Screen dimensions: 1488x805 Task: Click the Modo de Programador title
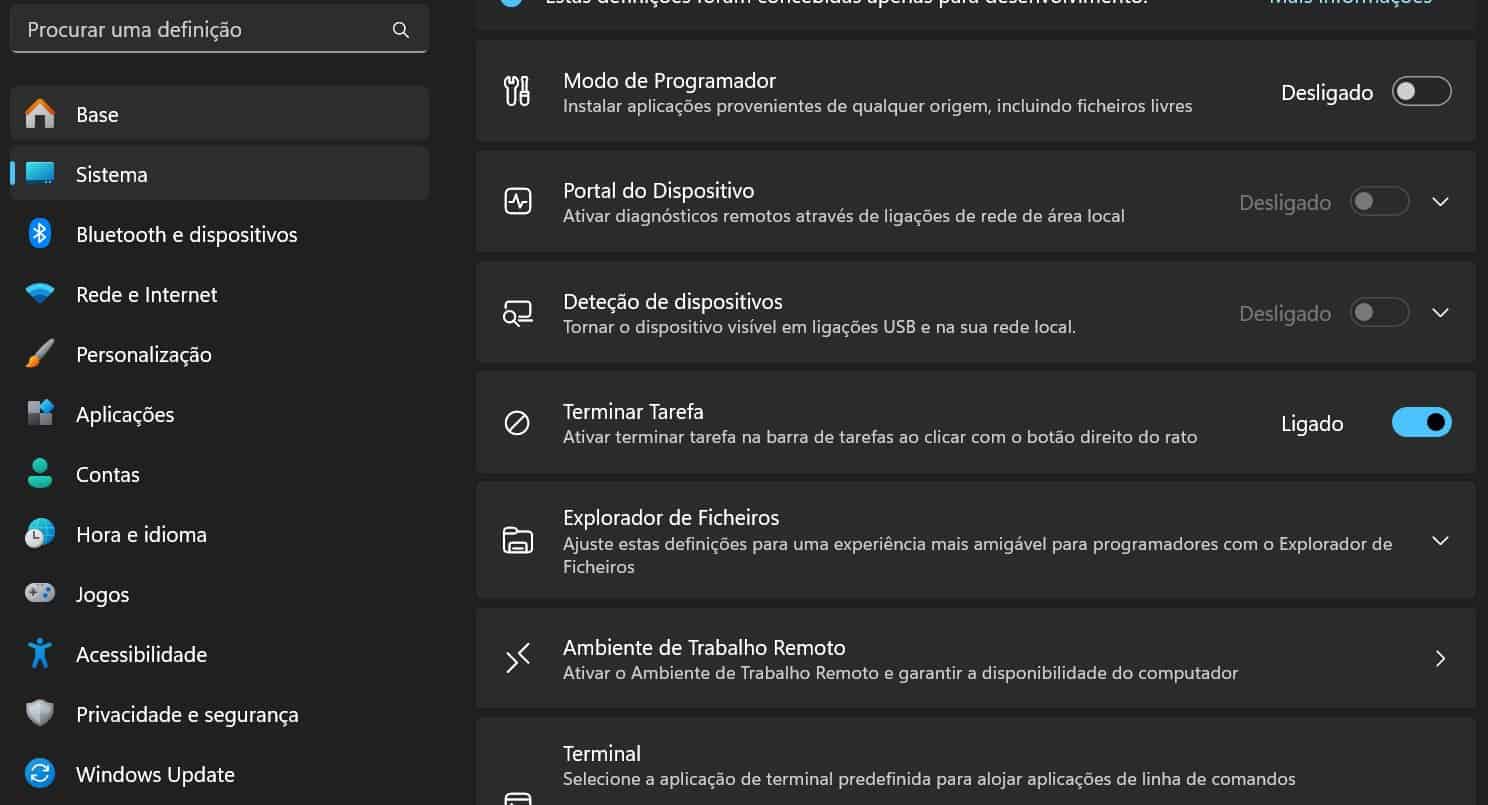[x=669, y=81]
